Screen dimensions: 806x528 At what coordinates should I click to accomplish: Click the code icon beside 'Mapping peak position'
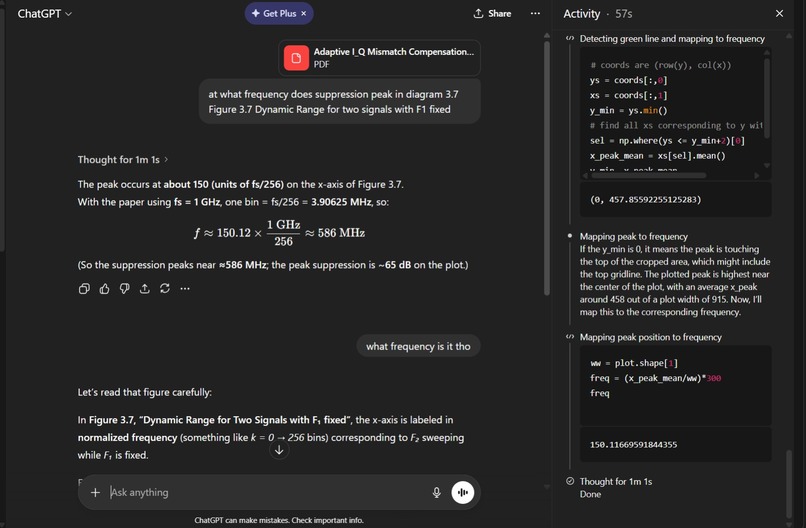click(570, 337)
